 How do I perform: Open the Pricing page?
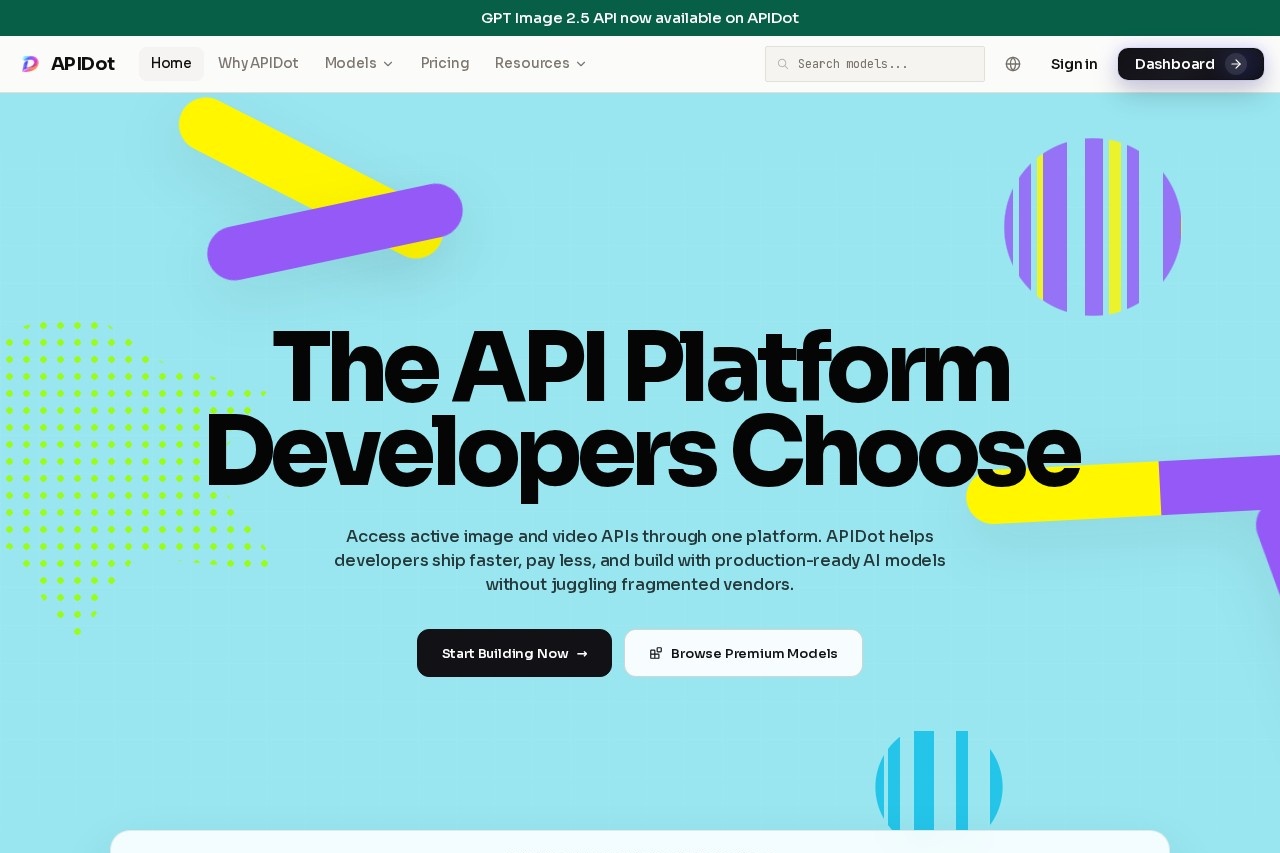click(445, 64)
